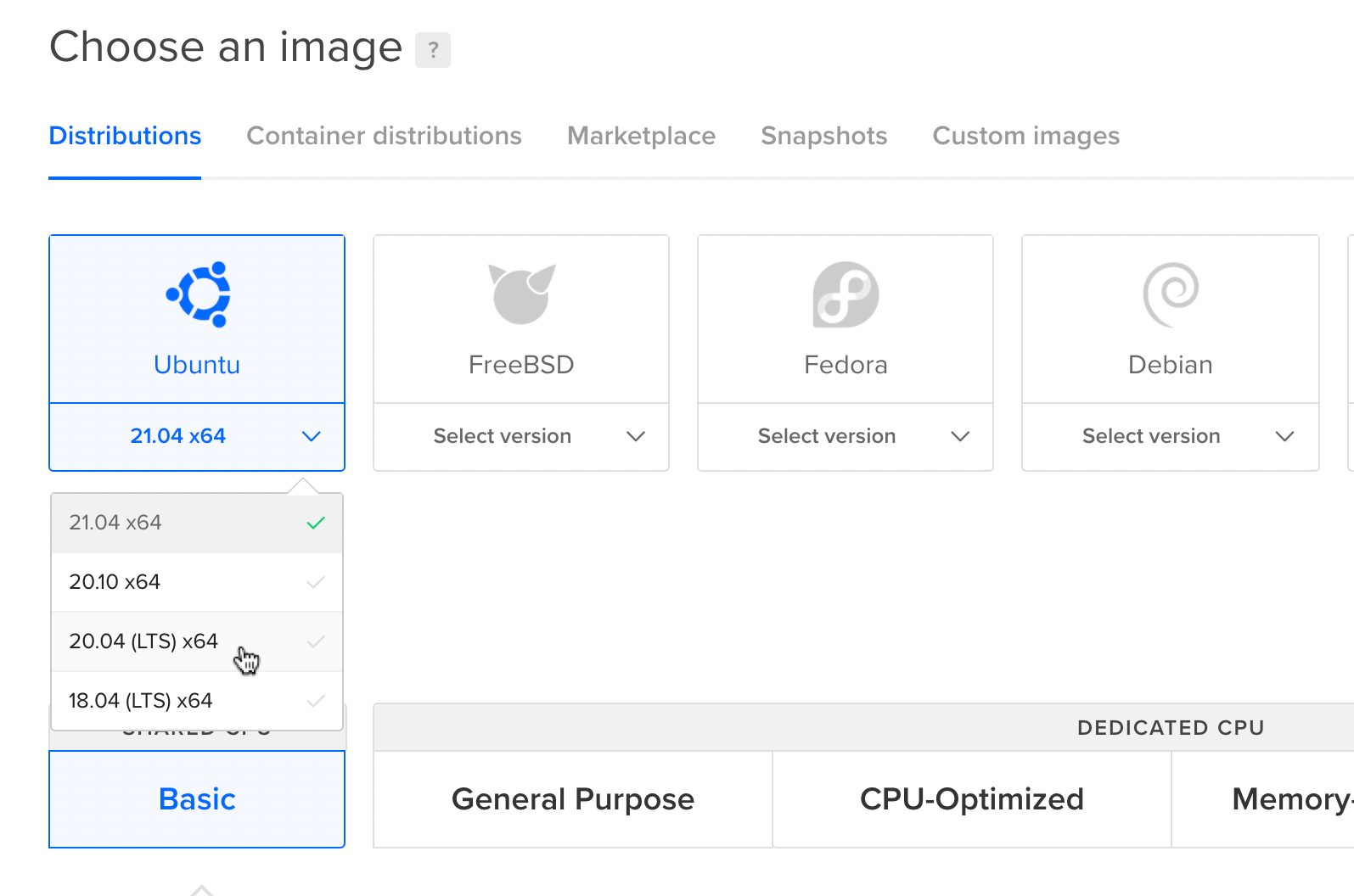This screenshot has width=1354, height=896.
Task: Open the Container distributions tab
Action: point(384,136)
